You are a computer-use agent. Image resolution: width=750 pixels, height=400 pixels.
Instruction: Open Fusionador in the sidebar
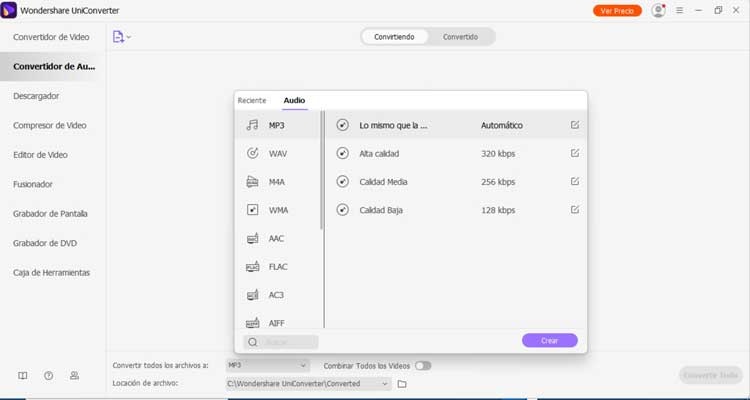(33, 184)
